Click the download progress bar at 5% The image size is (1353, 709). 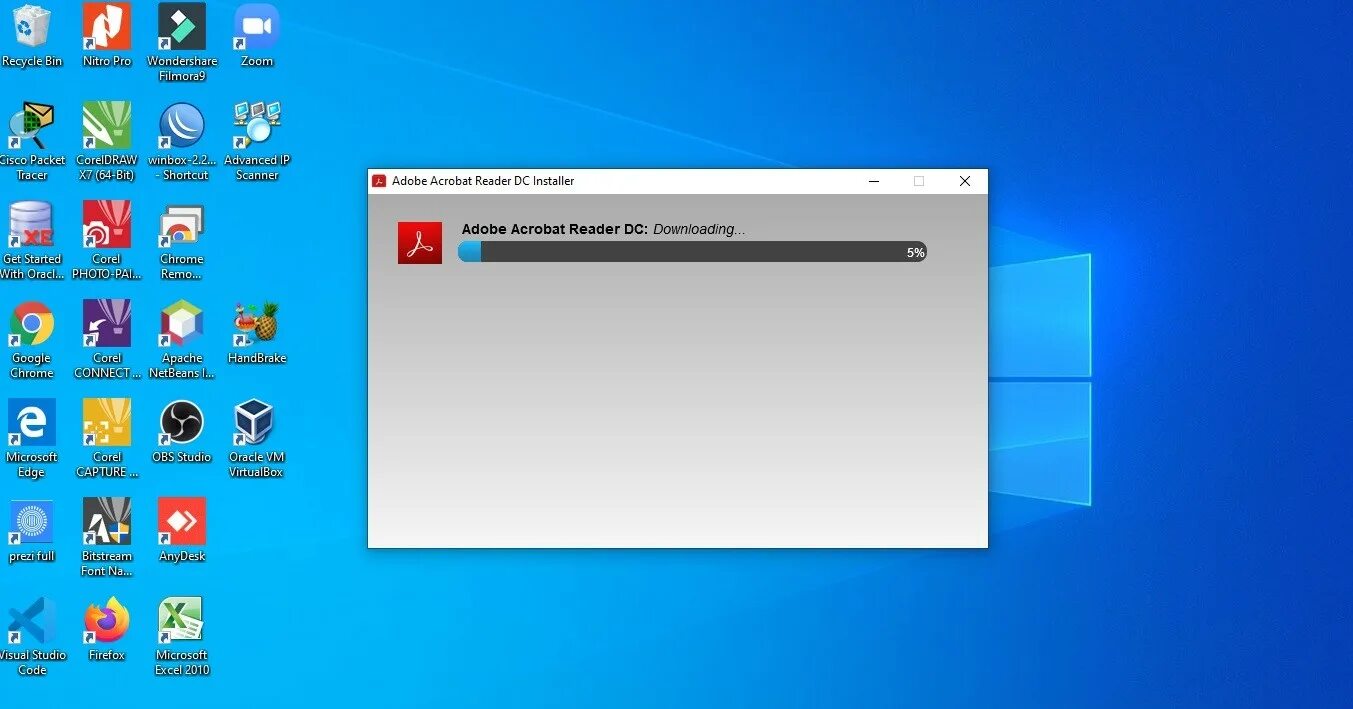pyautogui.click(x=692, y=252)
